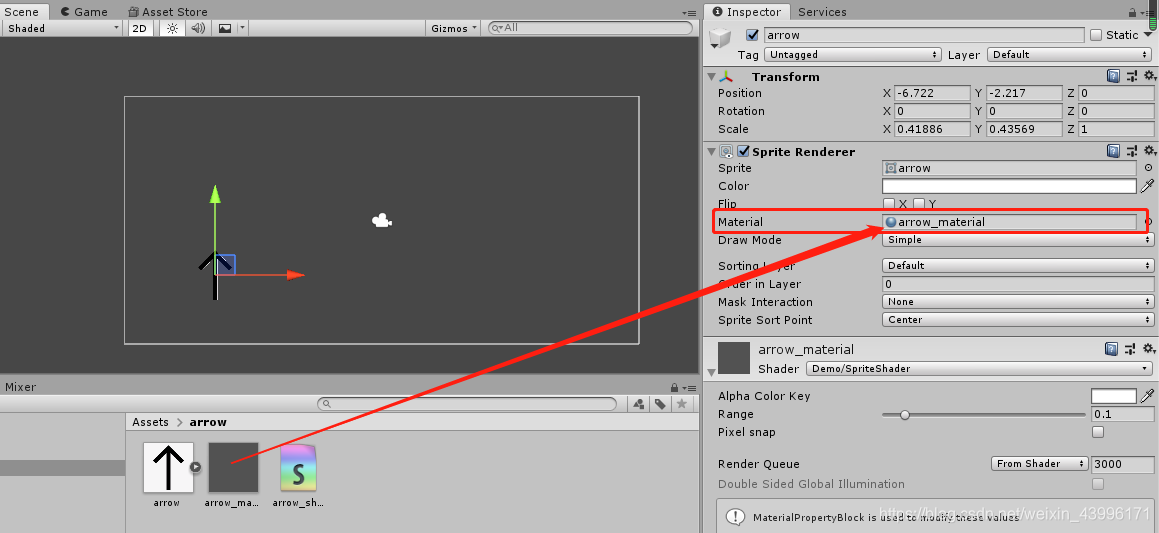
Task: Open Sprite Renderer gear menu
Action: pyautogui.click(x=1149, y=151)
